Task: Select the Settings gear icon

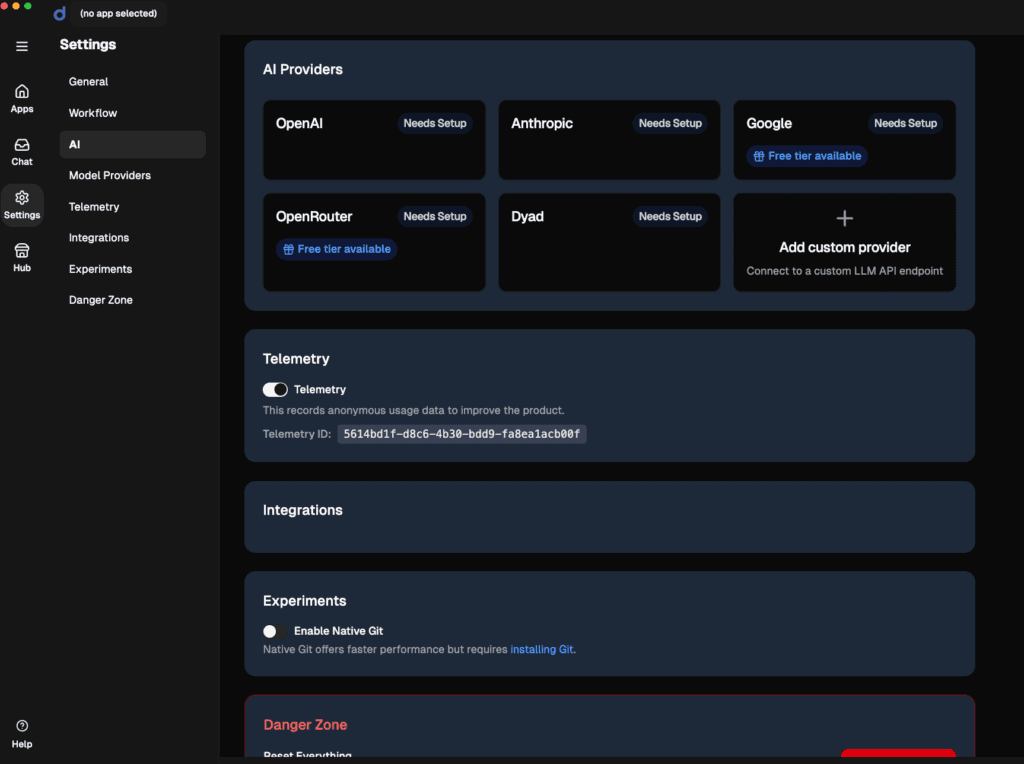Action: click(22, 197)
